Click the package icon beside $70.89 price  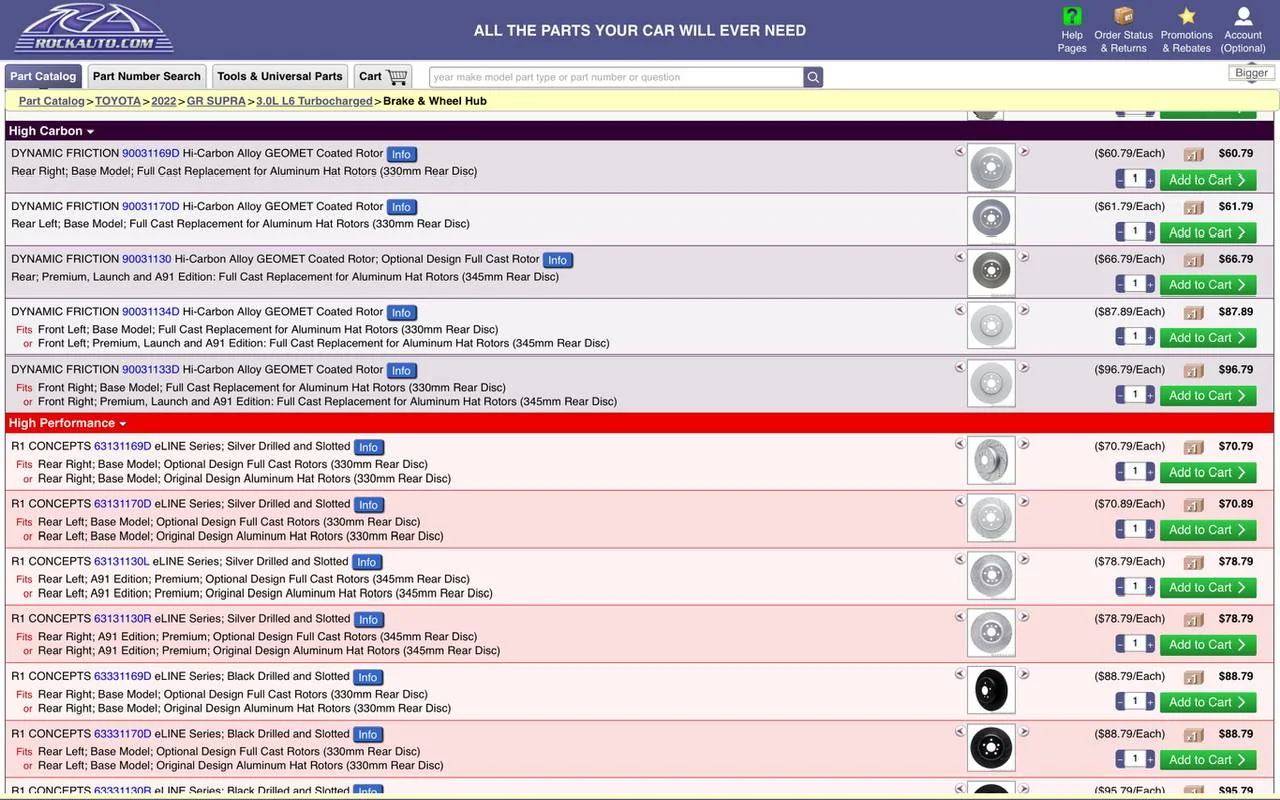(x=1193, y=505)
